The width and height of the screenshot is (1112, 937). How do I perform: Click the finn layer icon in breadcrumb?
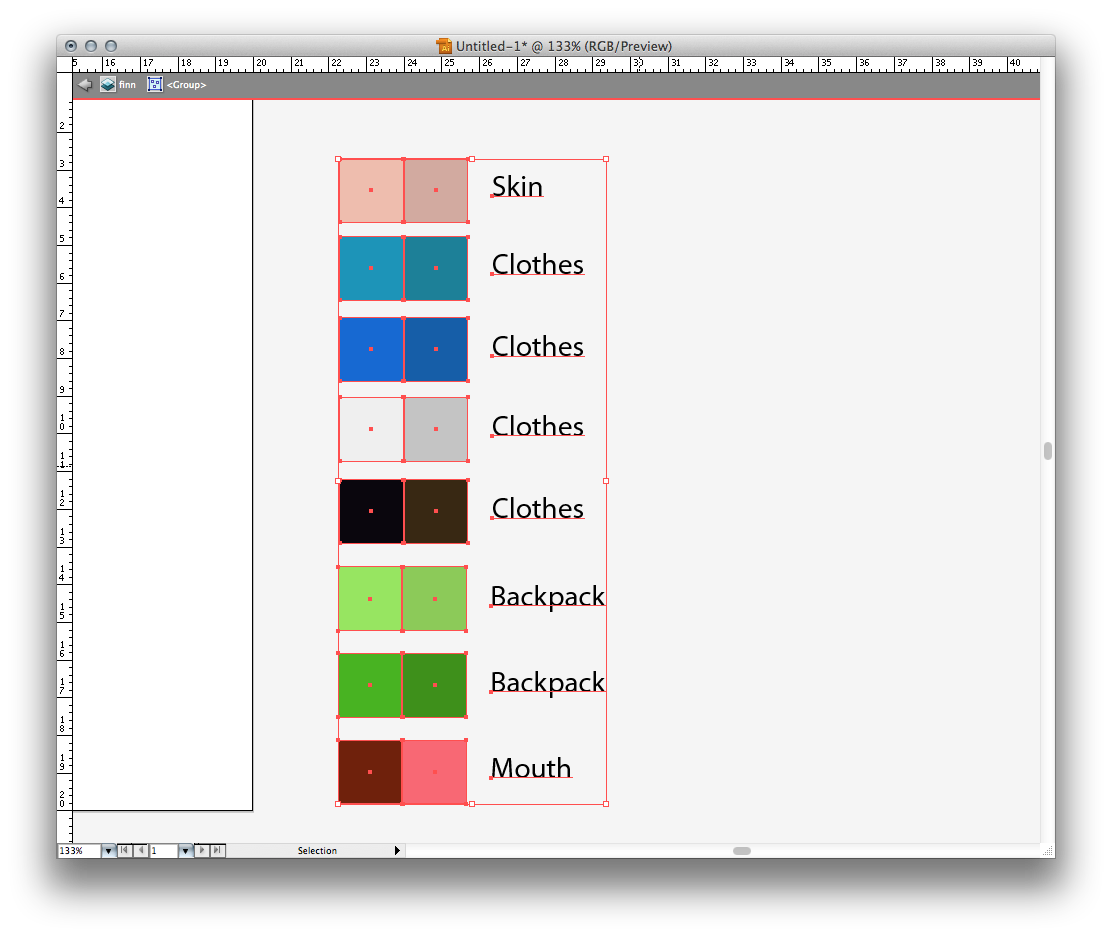108,85
